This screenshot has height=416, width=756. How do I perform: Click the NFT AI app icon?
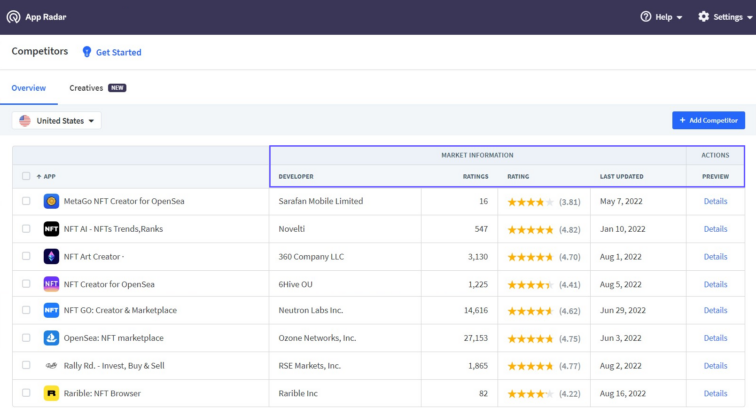point(51,228)
